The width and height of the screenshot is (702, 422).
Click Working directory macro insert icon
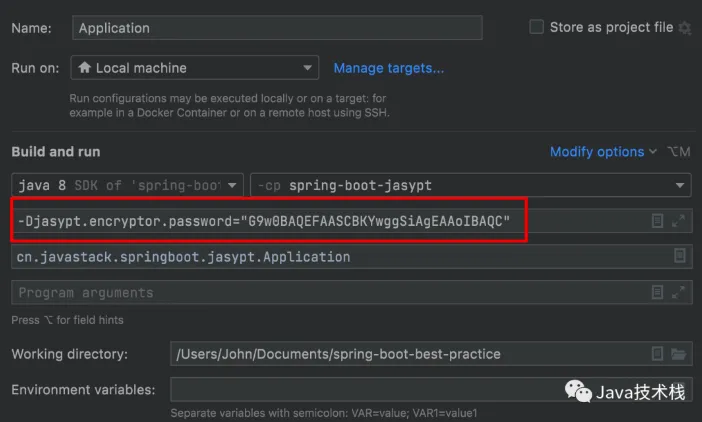(x=657, y=354)
